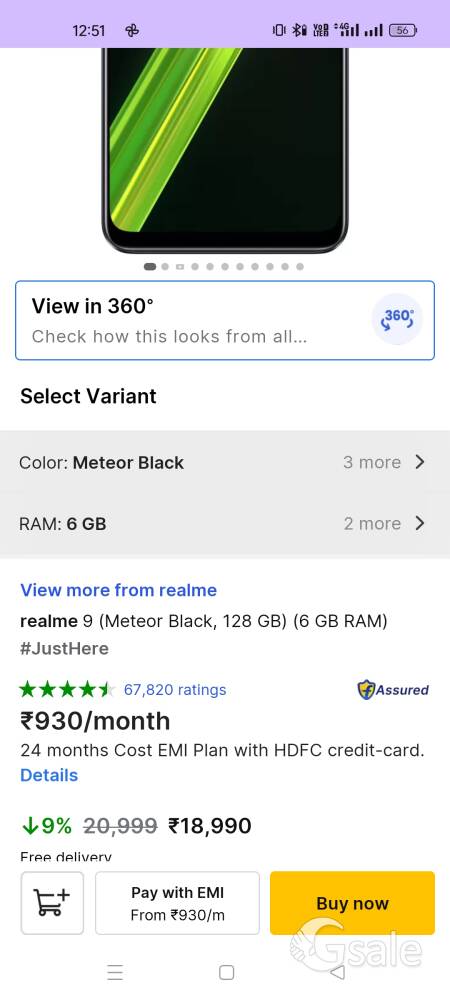Tap the Android home square icon
Screen dimensions: 450x1000
pos(226,972)
